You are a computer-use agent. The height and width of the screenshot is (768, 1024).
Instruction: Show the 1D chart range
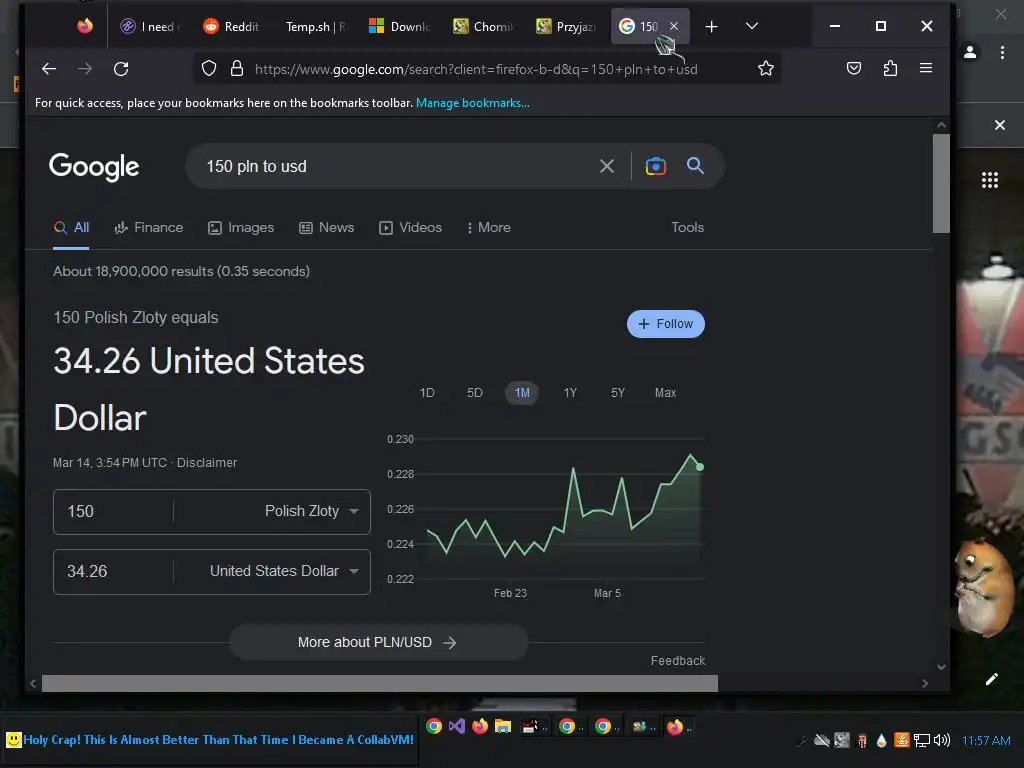427,393
